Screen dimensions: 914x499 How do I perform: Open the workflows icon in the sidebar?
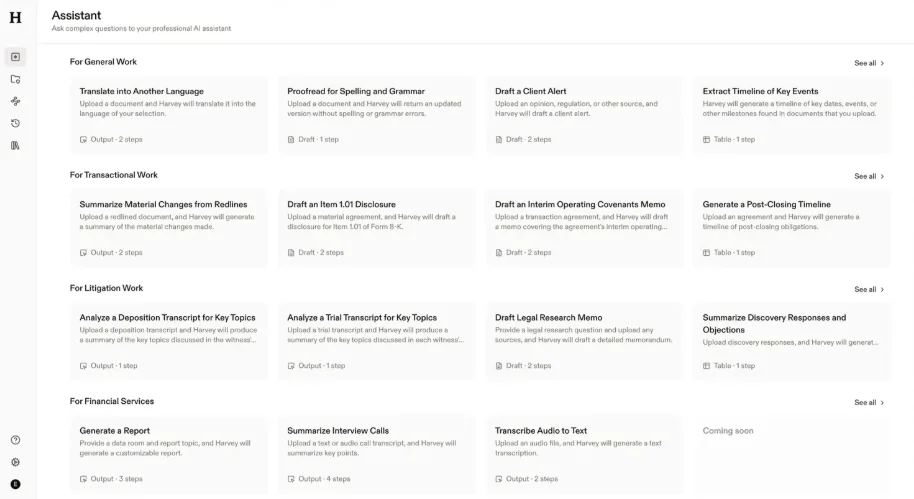pyautogui.click(x=16, y=101)
